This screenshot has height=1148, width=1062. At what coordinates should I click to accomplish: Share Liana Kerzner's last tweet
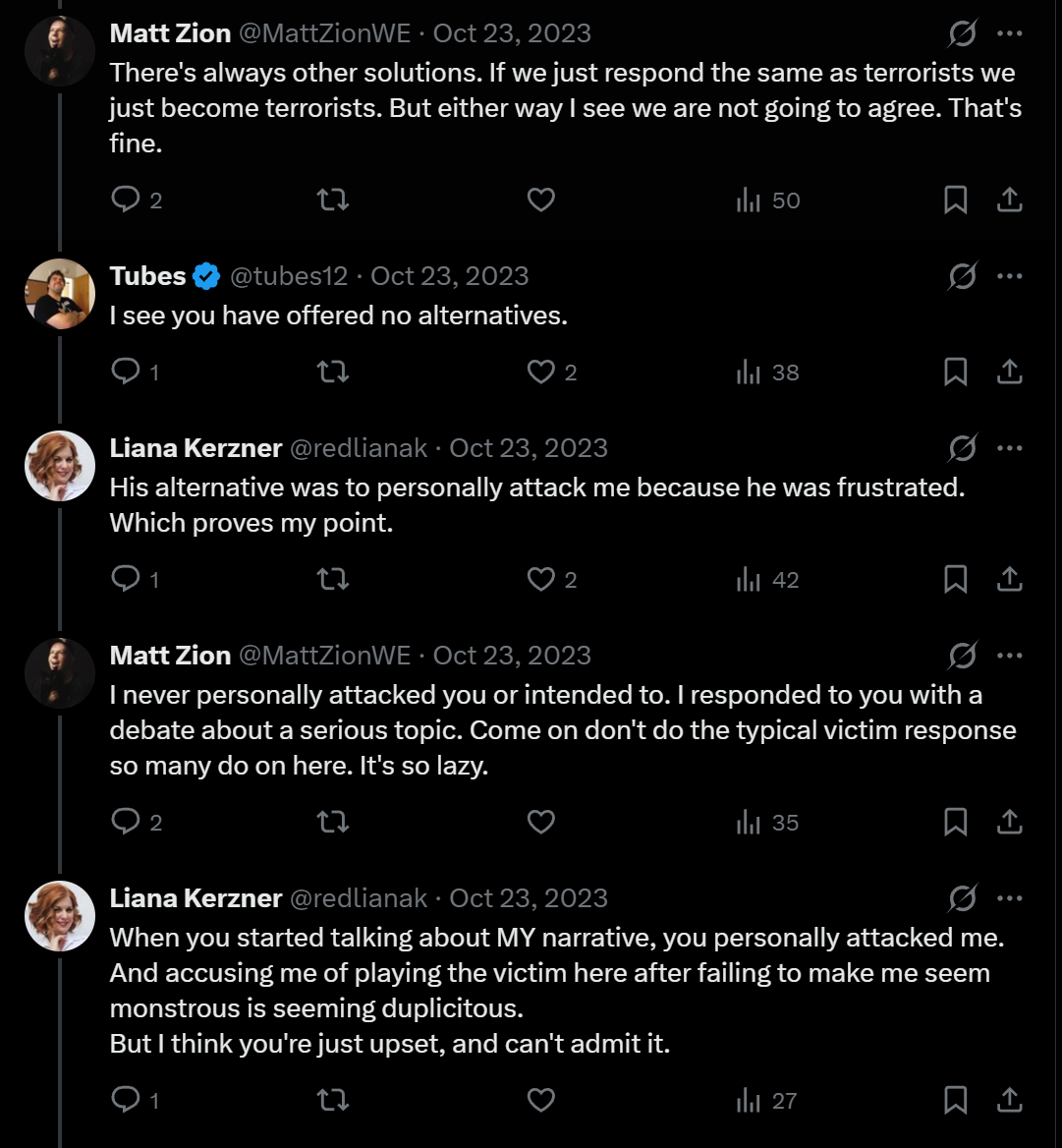(x=1009, y=1100)
